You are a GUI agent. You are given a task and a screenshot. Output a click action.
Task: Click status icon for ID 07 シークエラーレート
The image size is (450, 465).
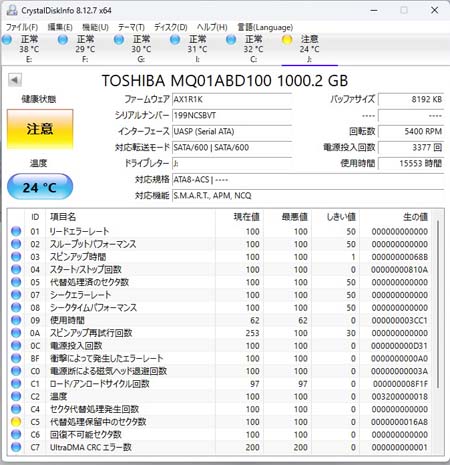pyautogui.click(x=16, y=295)
